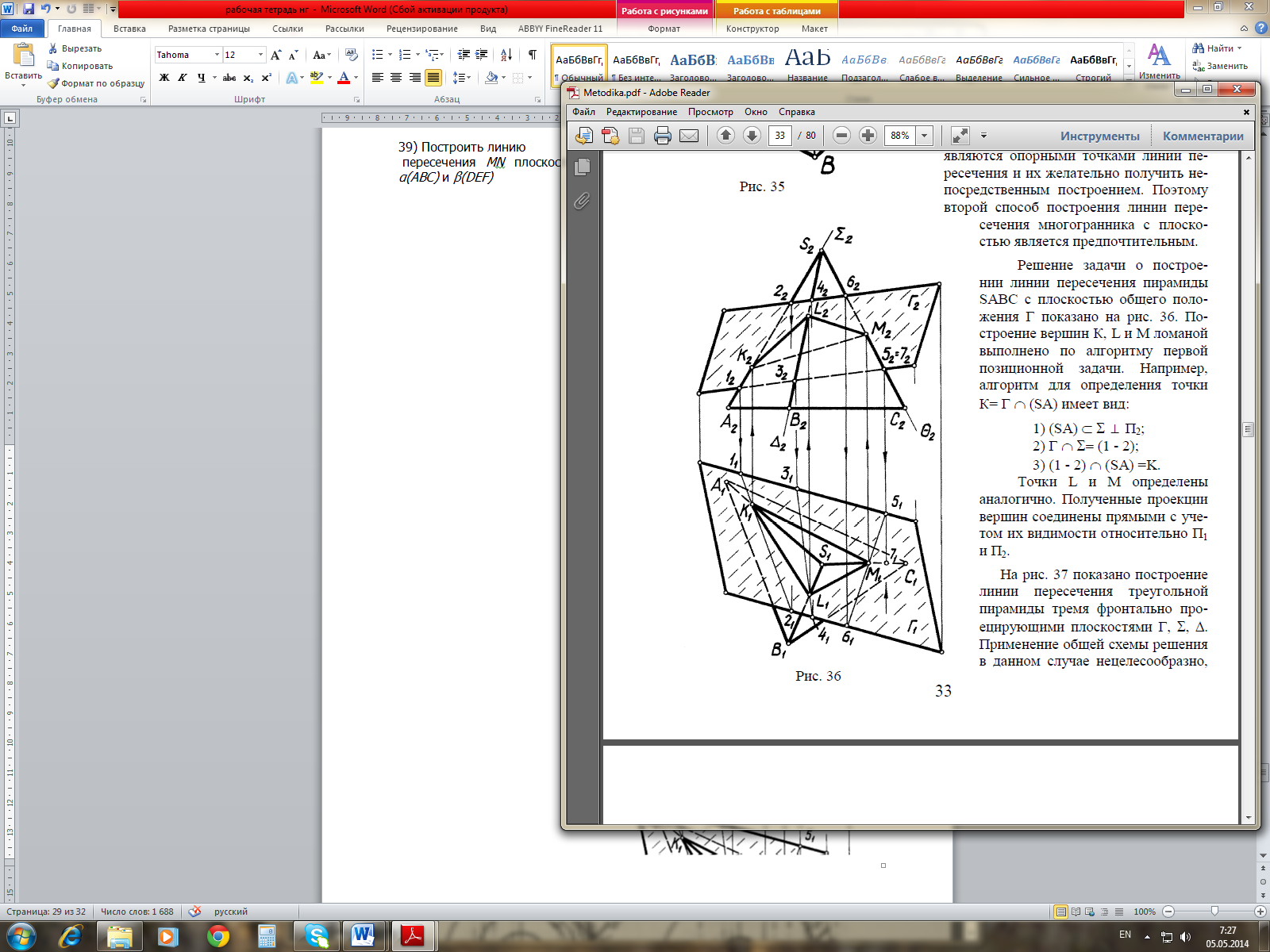Apply subscript formatting in Word
The height and width of the screenshot is (952, 1270).
248,78
